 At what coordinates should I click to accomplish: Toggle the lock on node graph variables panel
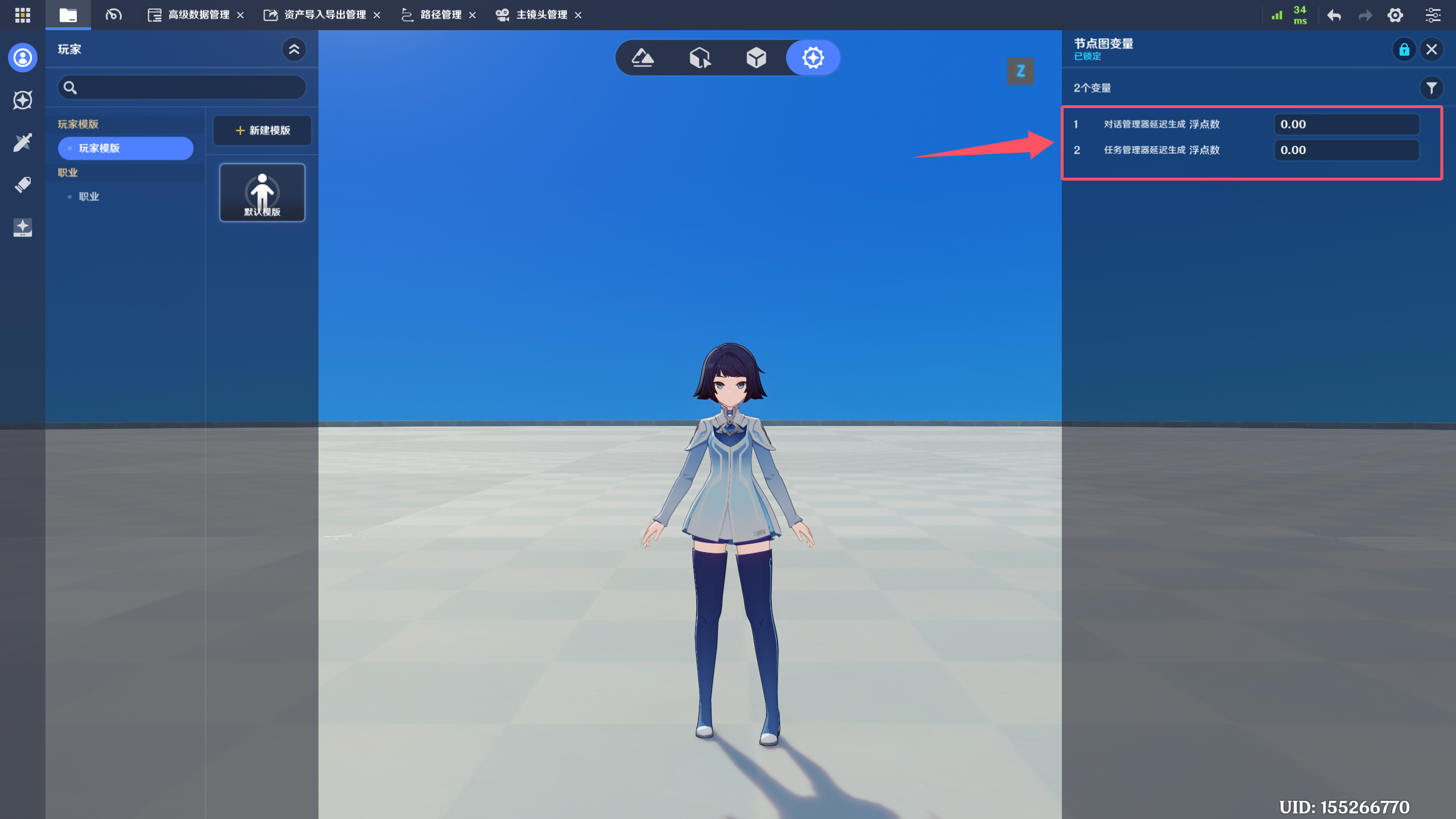click(1404, 49)
